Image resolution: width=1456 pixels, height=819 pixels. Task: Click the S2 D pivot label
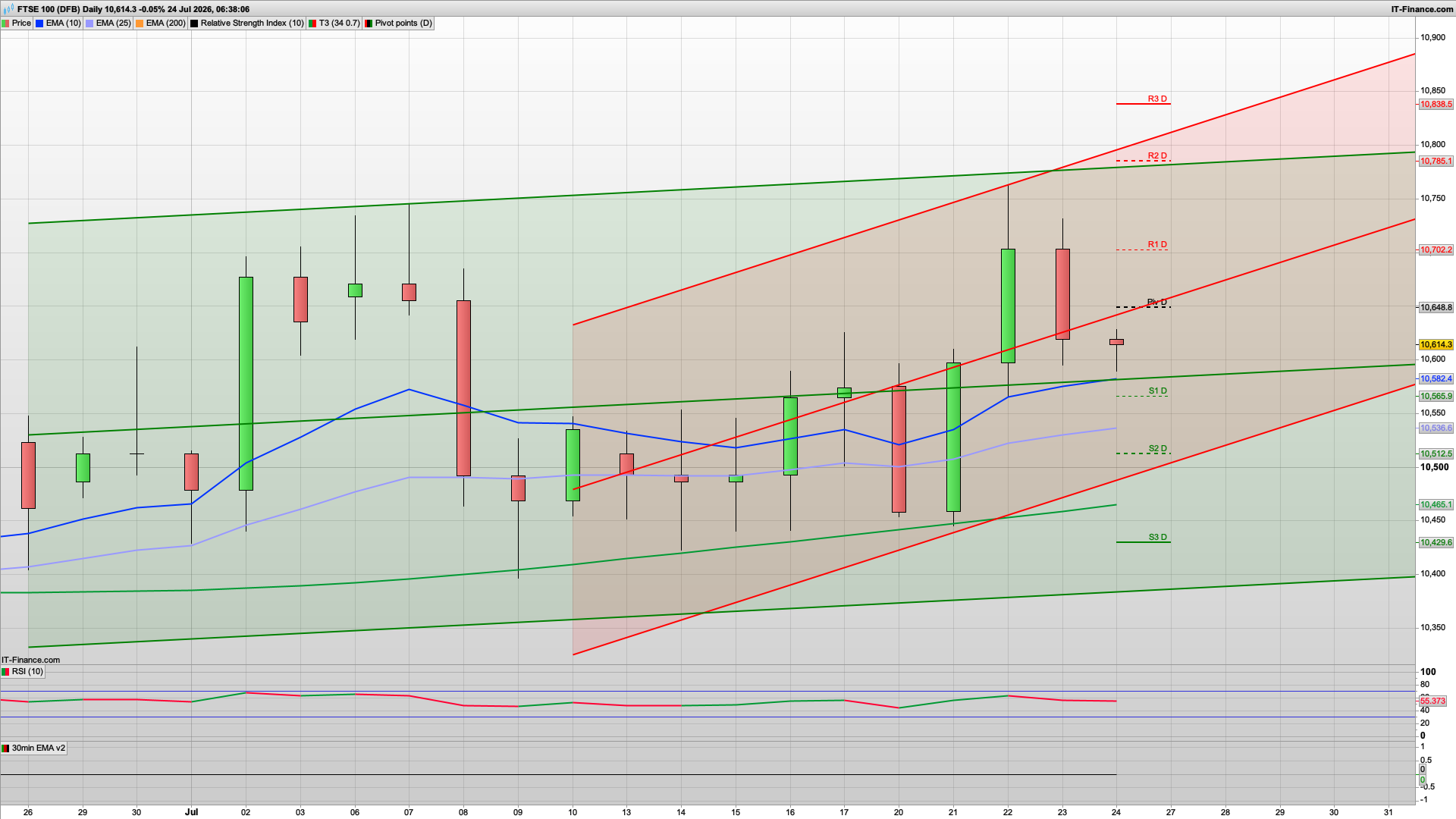(x=1157, y=449)
